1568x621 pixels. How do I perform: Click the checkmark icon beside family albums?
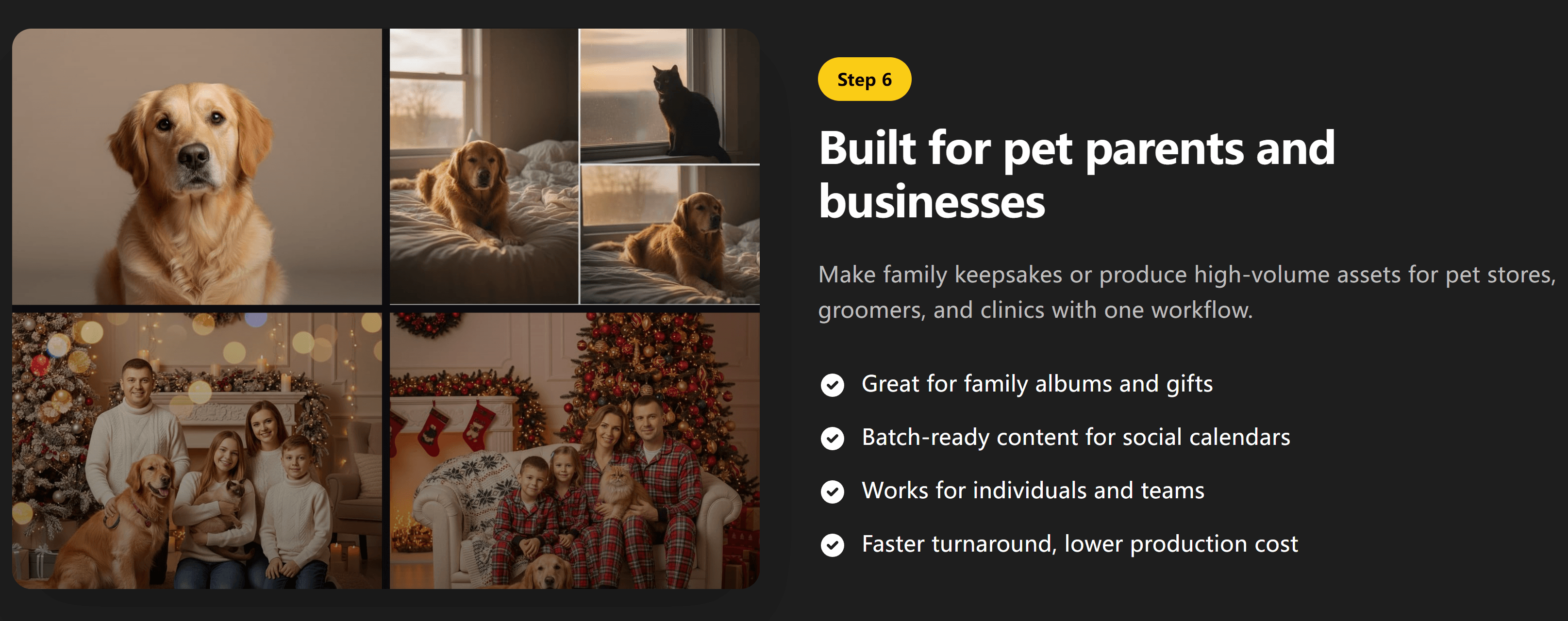(832, 384)
